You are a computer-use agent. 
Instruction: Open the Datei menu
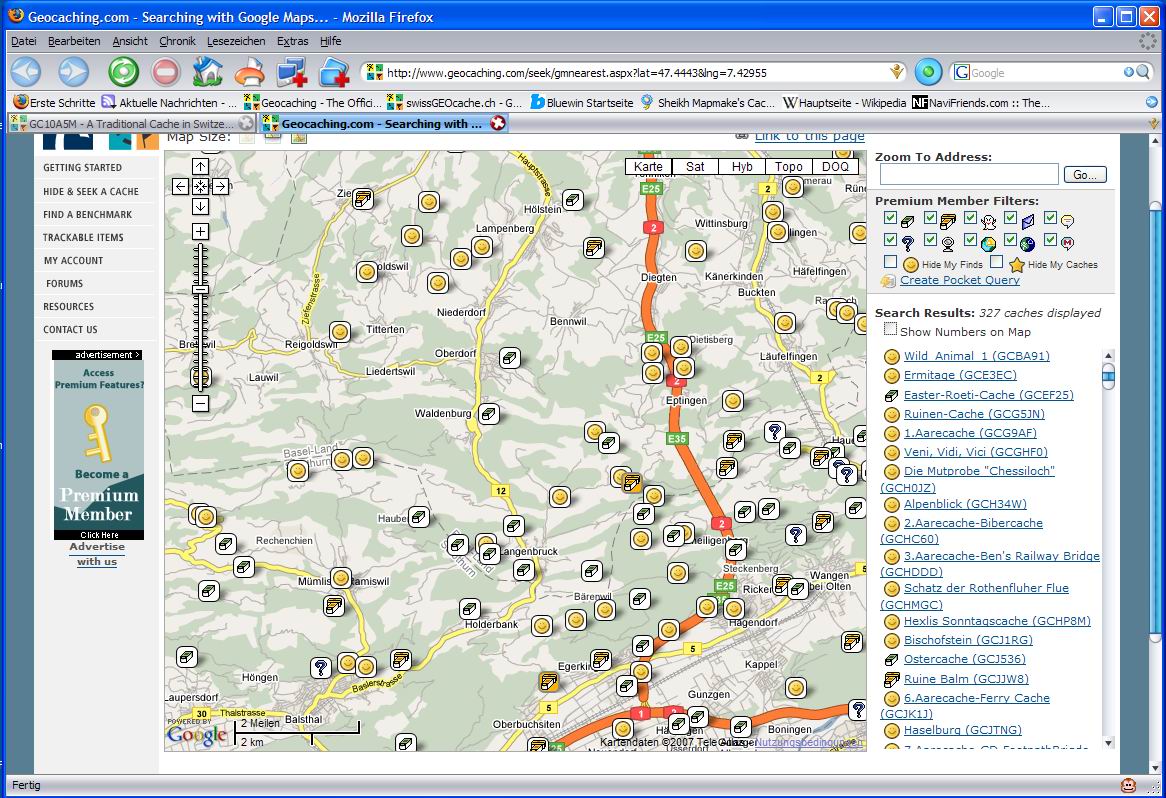(24, 41)
